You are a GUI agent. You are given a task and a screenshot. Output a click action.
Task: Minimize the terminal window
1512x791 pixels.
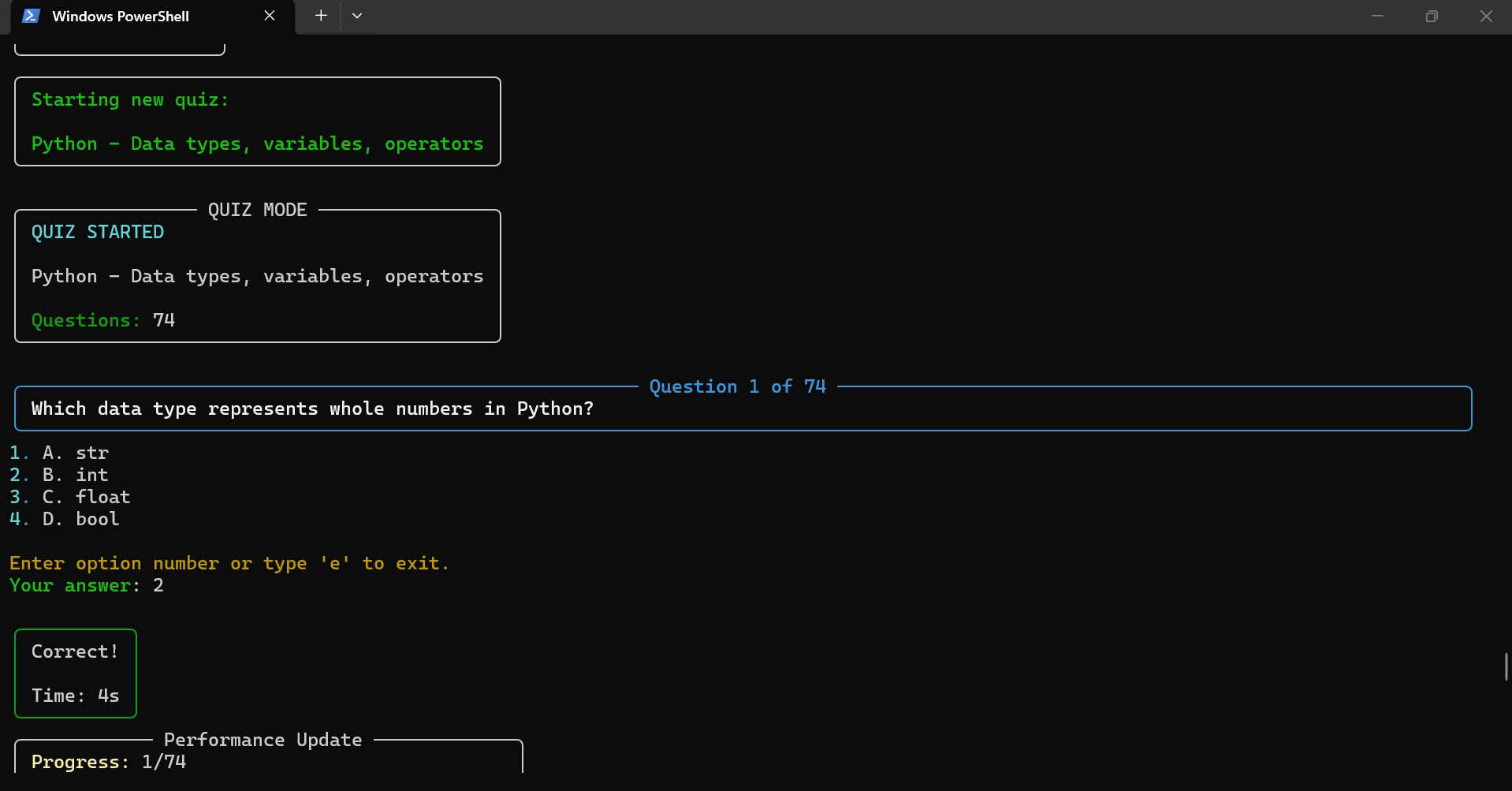(x=1377, y=16)
